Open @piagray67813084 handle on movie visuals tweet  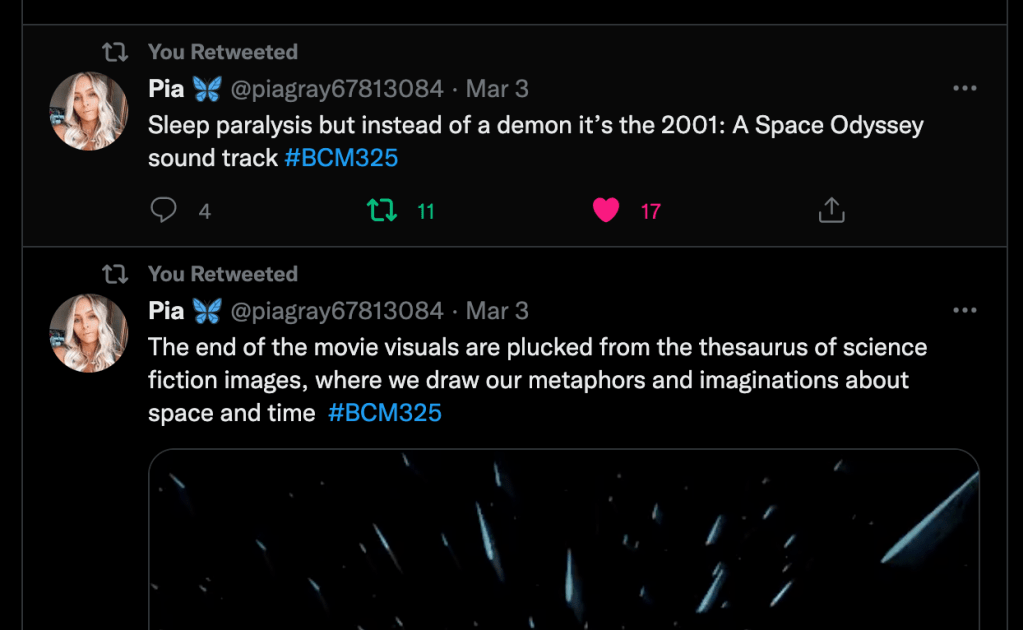pos(337,311)
